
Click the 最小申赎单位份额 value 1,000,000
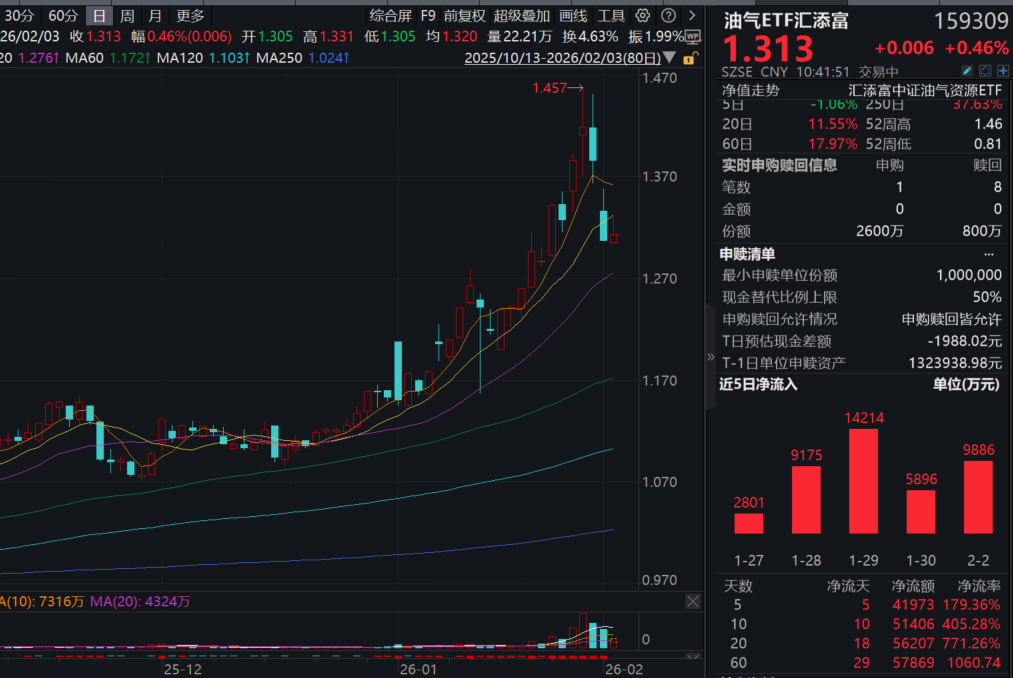[969, 275]
